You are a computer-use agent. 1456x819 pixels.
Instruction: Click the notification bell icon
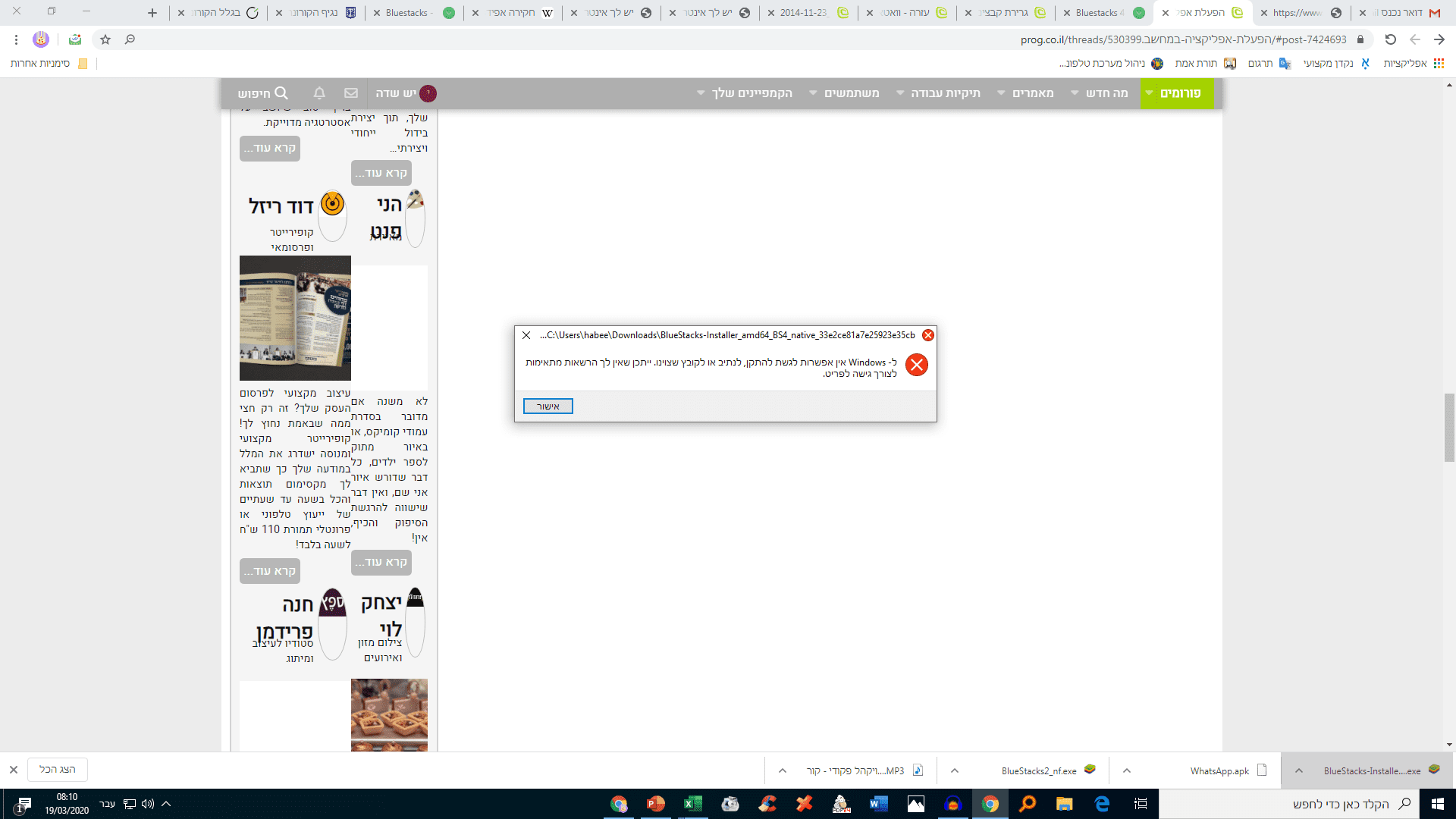point(319,93)
